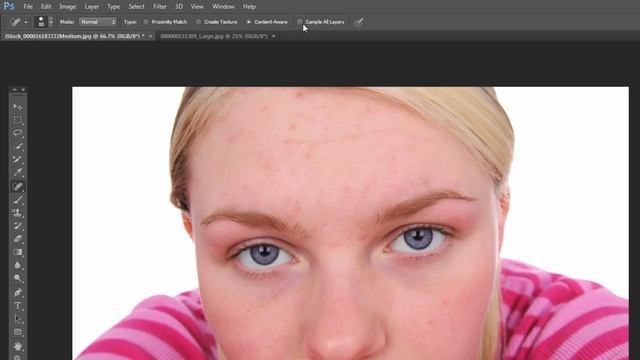Select the Lasso tool

click(x=18, y=133)
